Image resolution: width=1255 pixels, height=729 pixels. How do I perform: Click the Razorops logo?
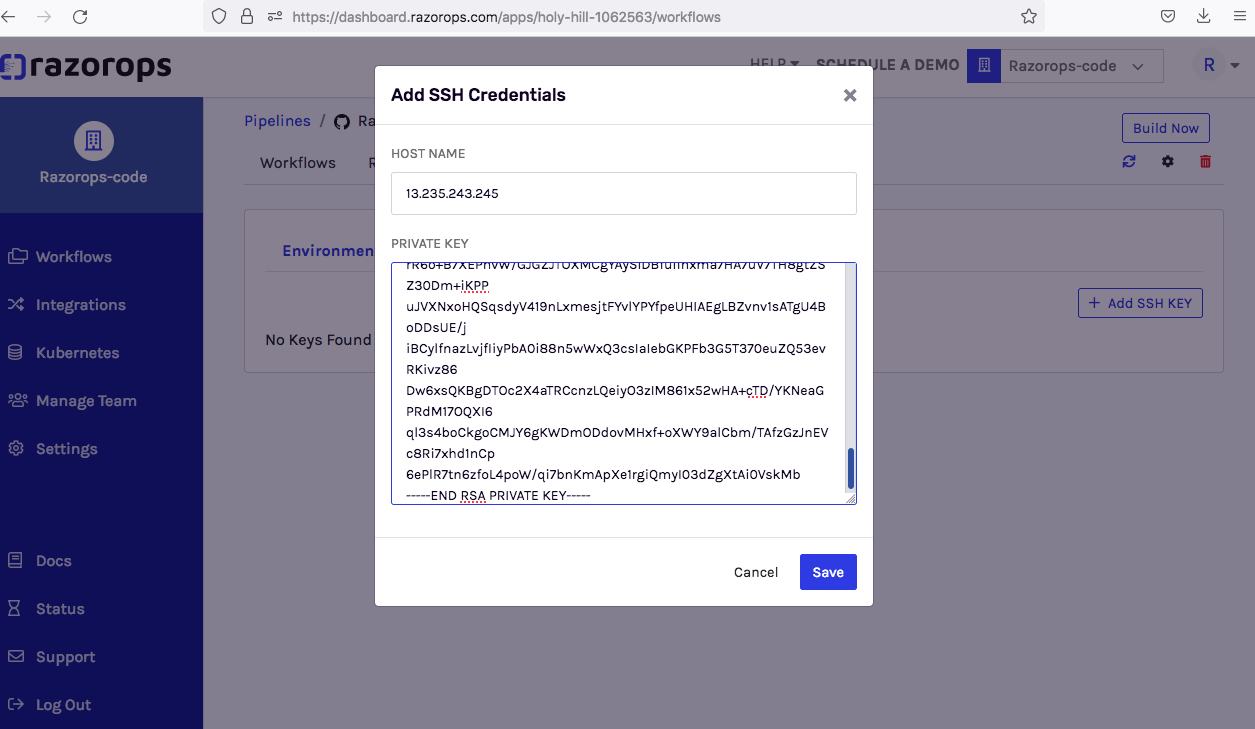86,67
